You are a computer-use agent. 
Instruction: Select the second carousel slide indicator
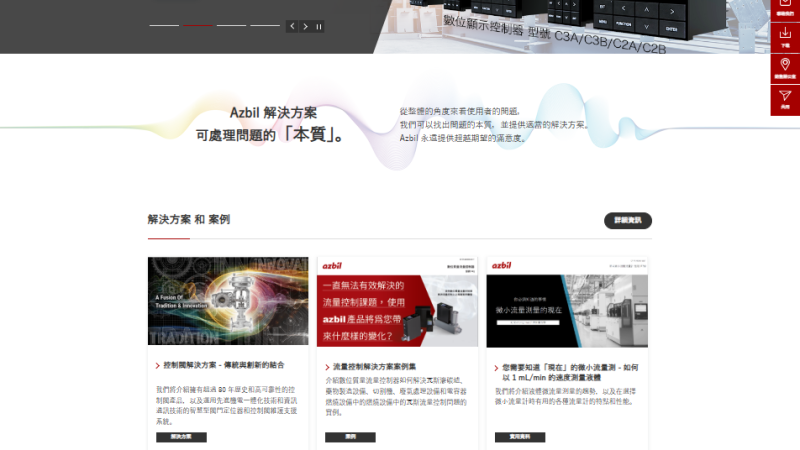[198, 25]
